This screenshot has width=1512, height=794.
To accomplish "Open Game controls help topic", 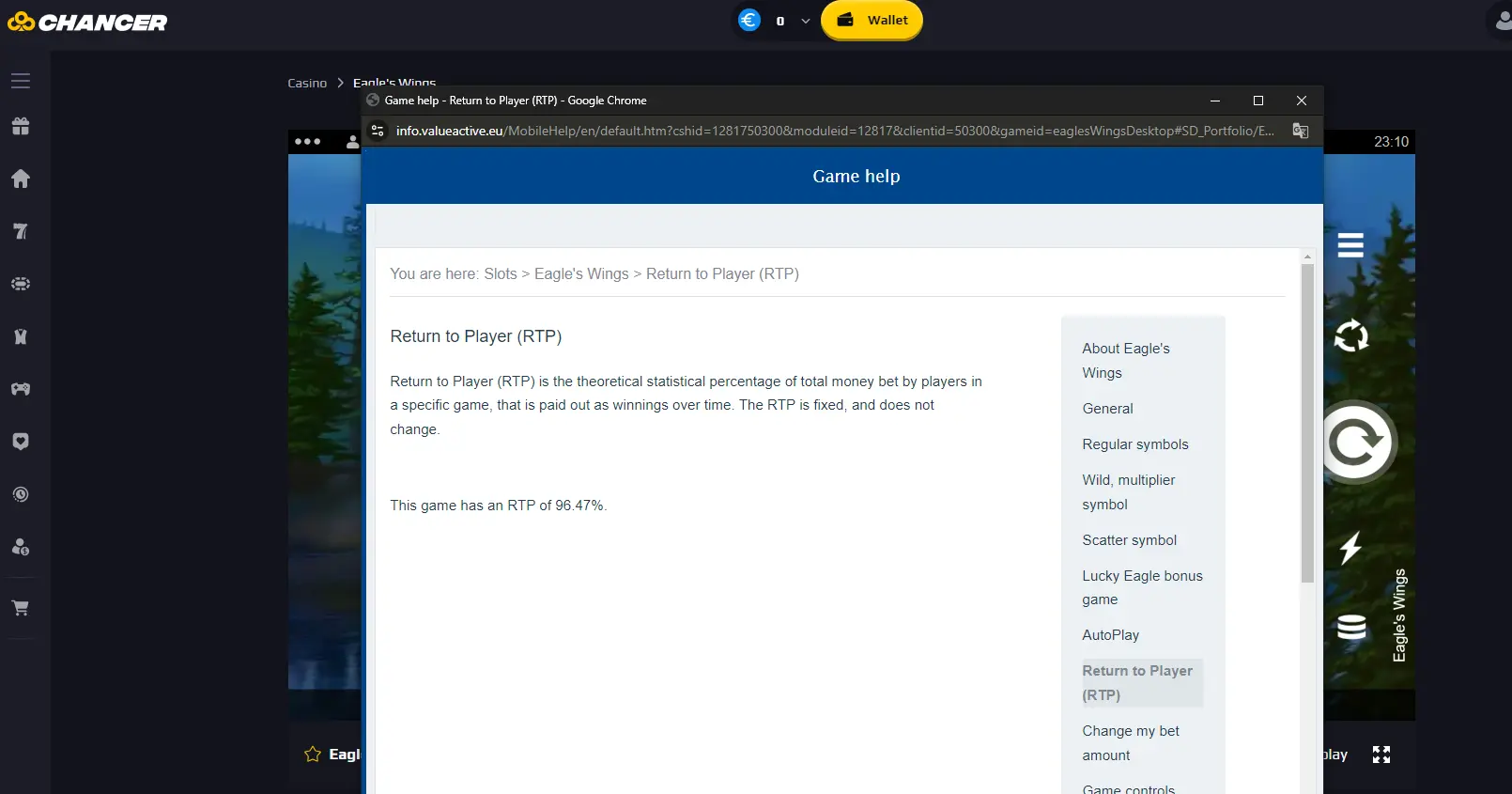I will [x=1128, y=789].
